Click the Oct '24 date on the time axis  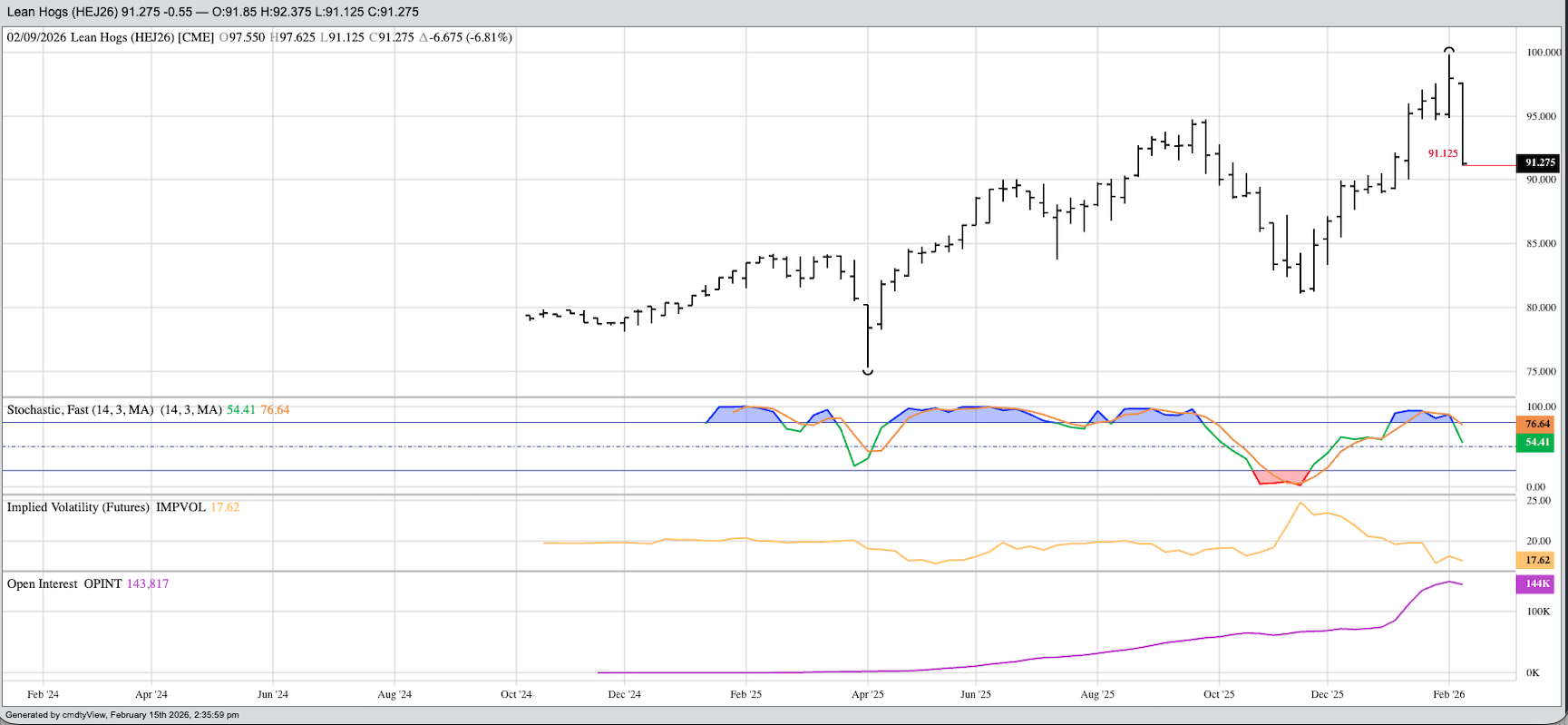[516, 694]
